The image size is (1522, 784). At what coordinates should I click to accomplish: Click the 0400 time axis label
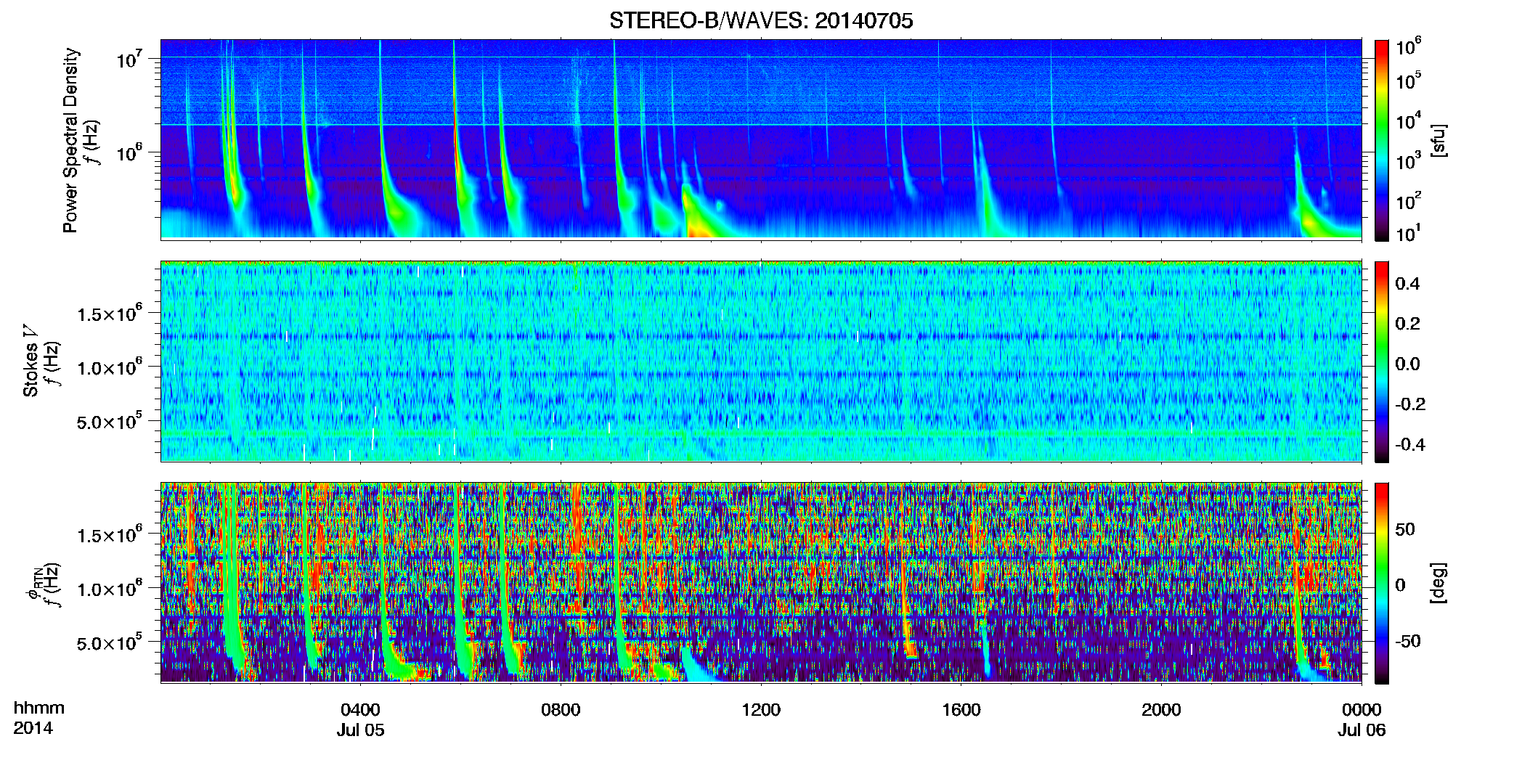click(x=360, y=709)
